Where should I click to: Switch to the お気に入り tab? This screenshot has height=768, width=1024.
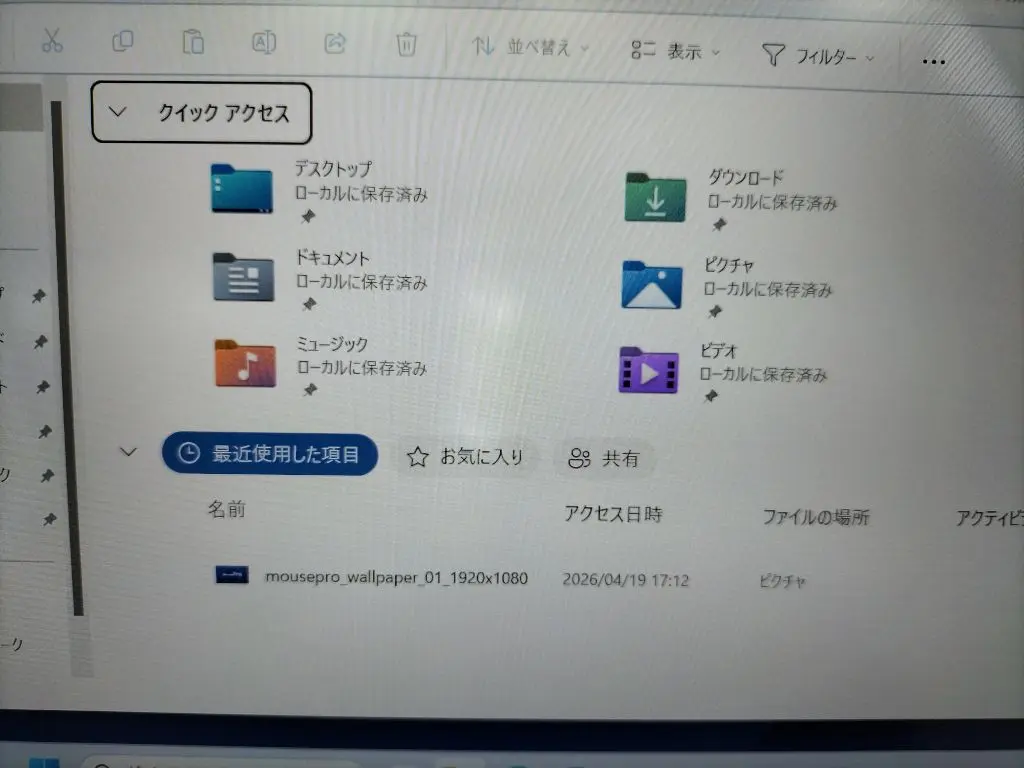[466, 457]
